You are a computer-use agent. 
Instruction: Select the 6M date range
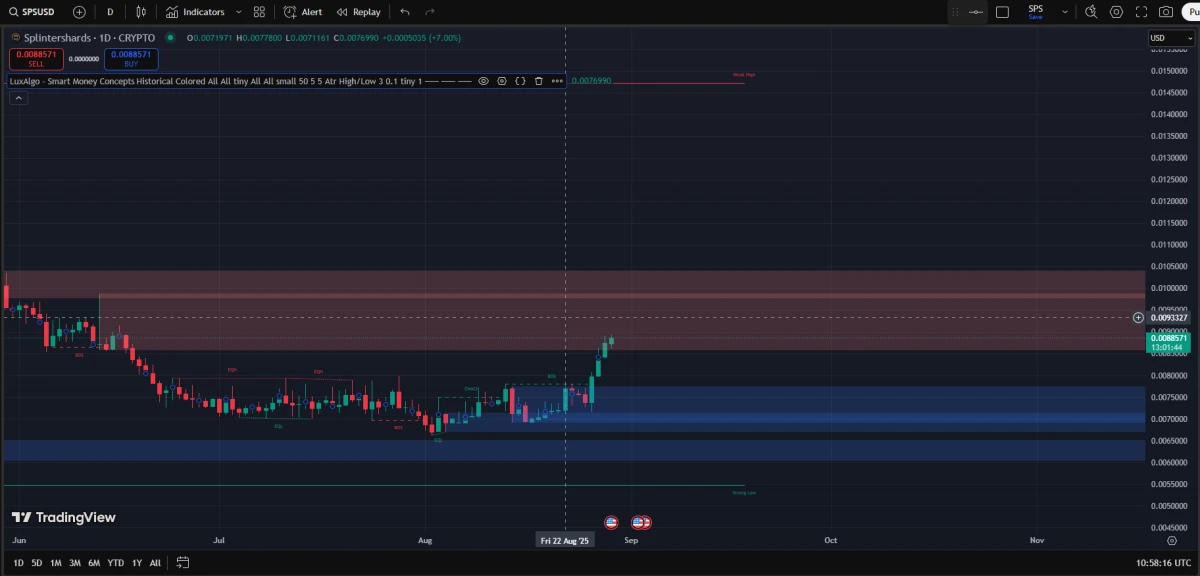94,563
